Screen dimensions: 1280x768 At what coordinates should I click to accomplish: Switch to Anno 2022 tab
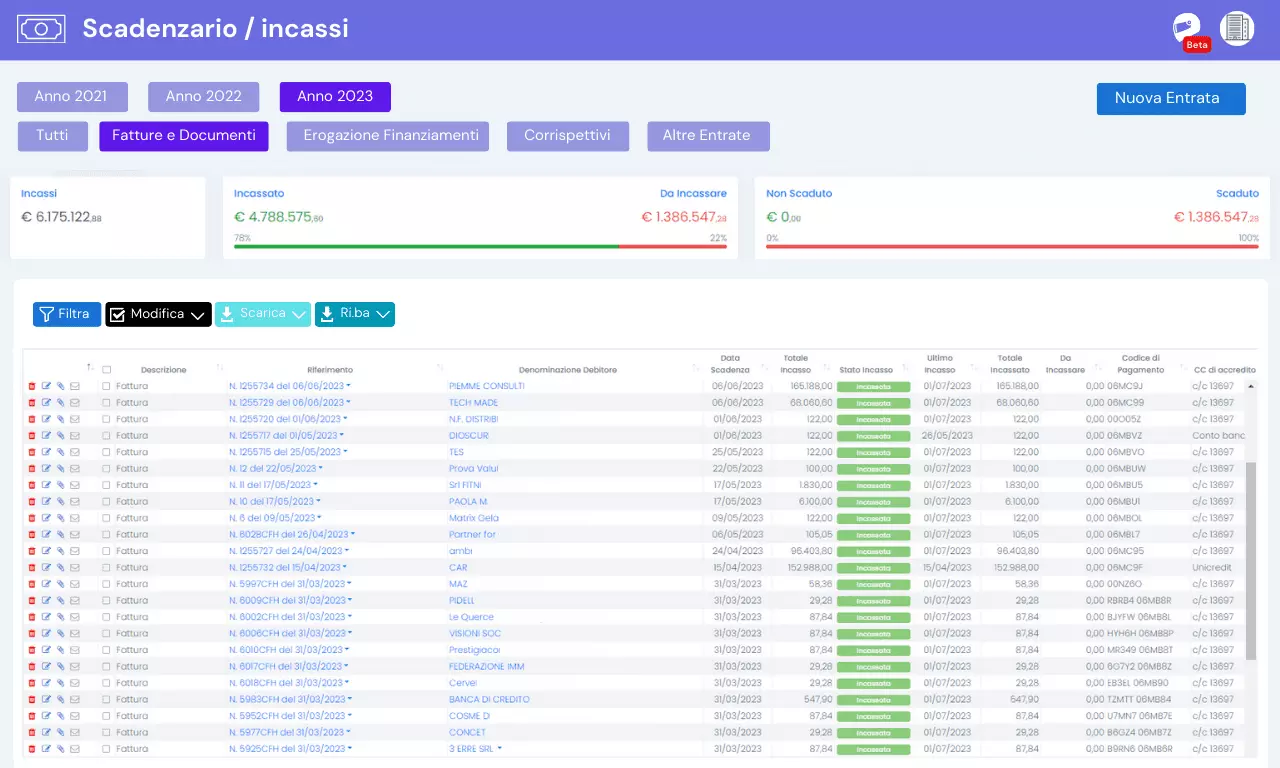204,97
